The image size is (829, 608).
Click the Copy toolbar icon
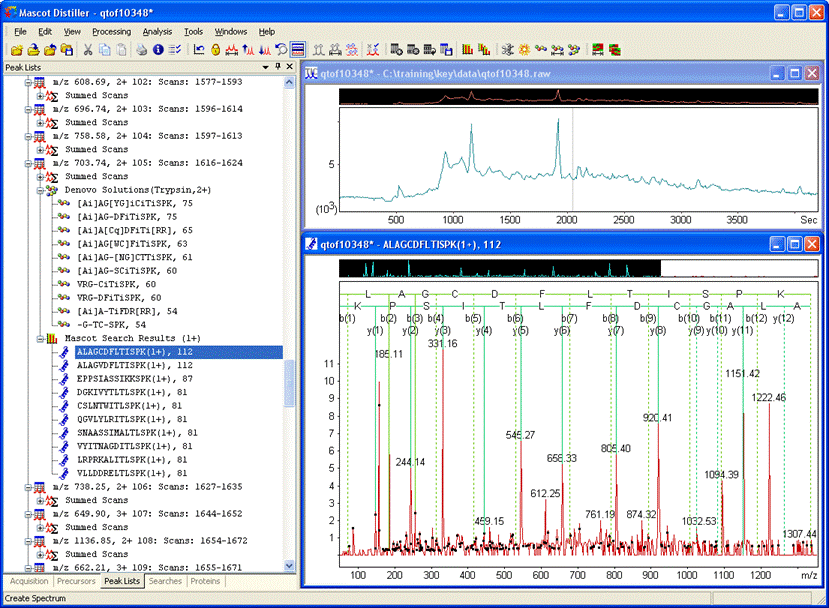pyautogui.click(x=105, y=50)
